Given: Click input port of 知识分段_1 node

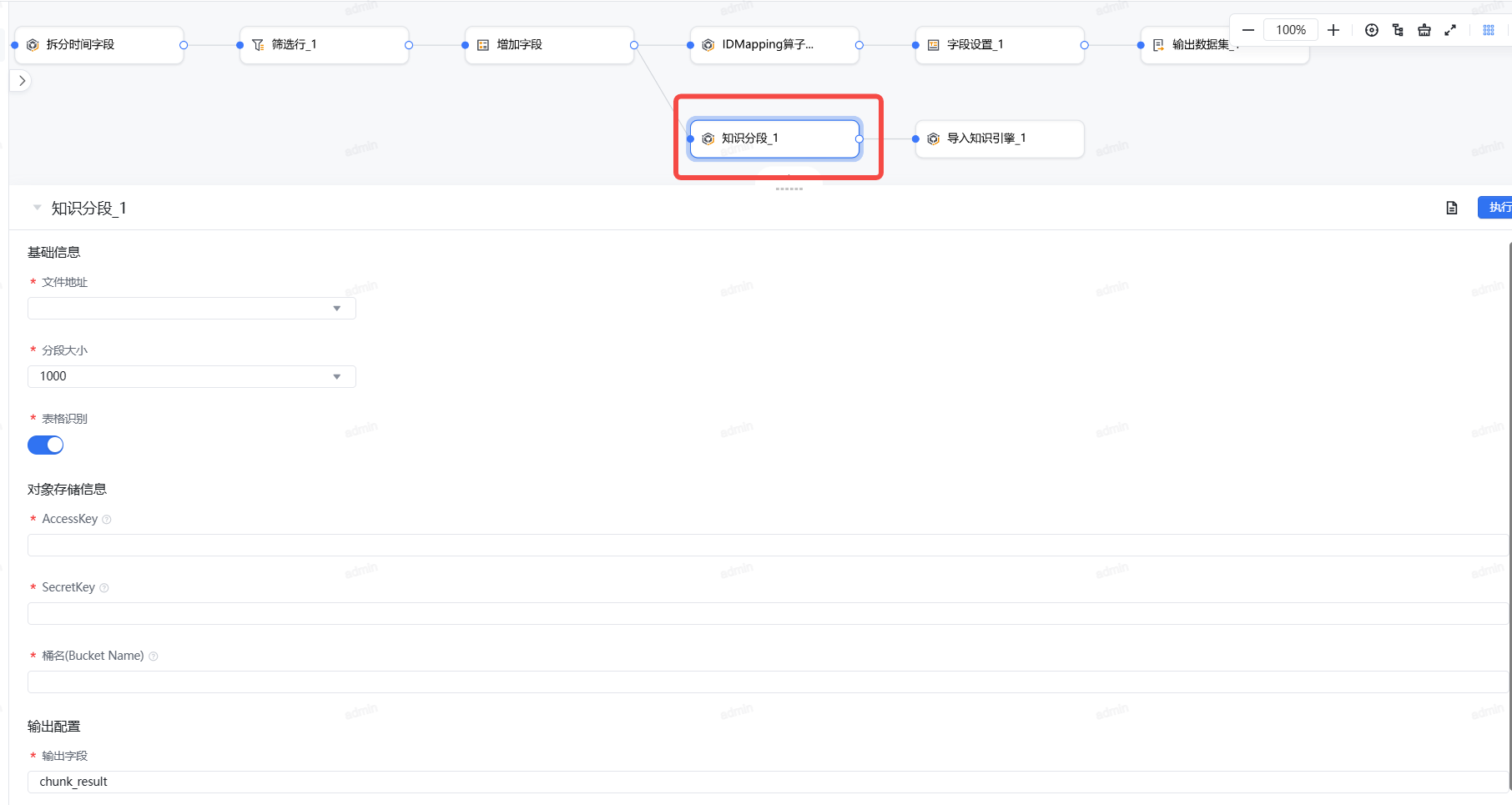Looking at the screenshot, I should (x=691, y=138).
